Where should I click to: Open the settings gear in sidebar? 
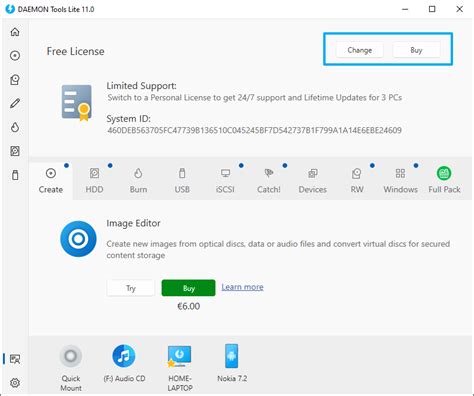pos(15,383)
